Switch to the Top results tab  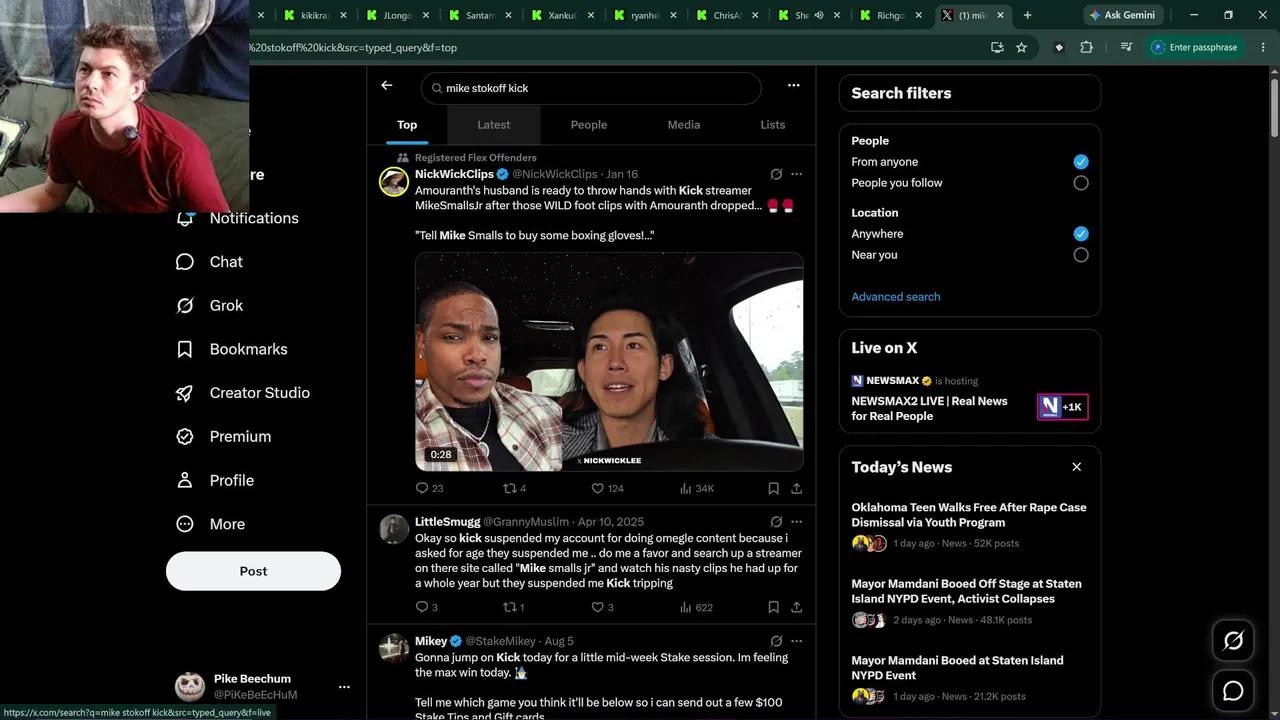point(407,125)
